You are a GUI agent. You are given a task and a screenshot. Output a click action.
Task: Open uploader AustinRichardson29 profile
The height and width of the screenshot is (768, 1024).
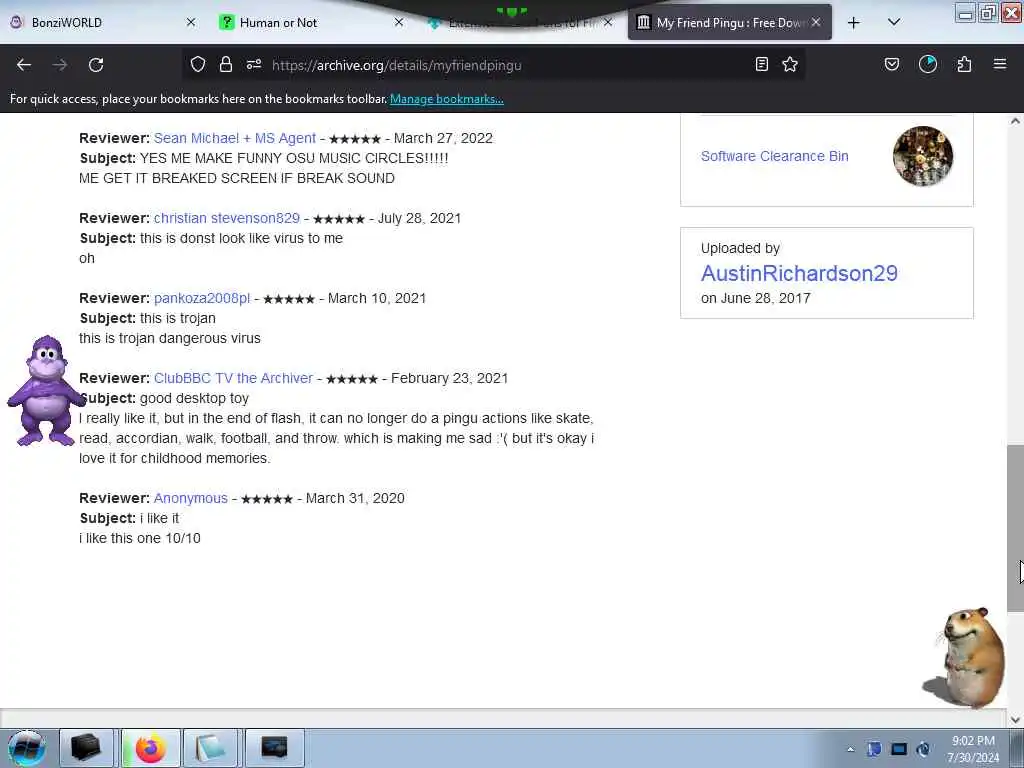(x=799, y=273)
